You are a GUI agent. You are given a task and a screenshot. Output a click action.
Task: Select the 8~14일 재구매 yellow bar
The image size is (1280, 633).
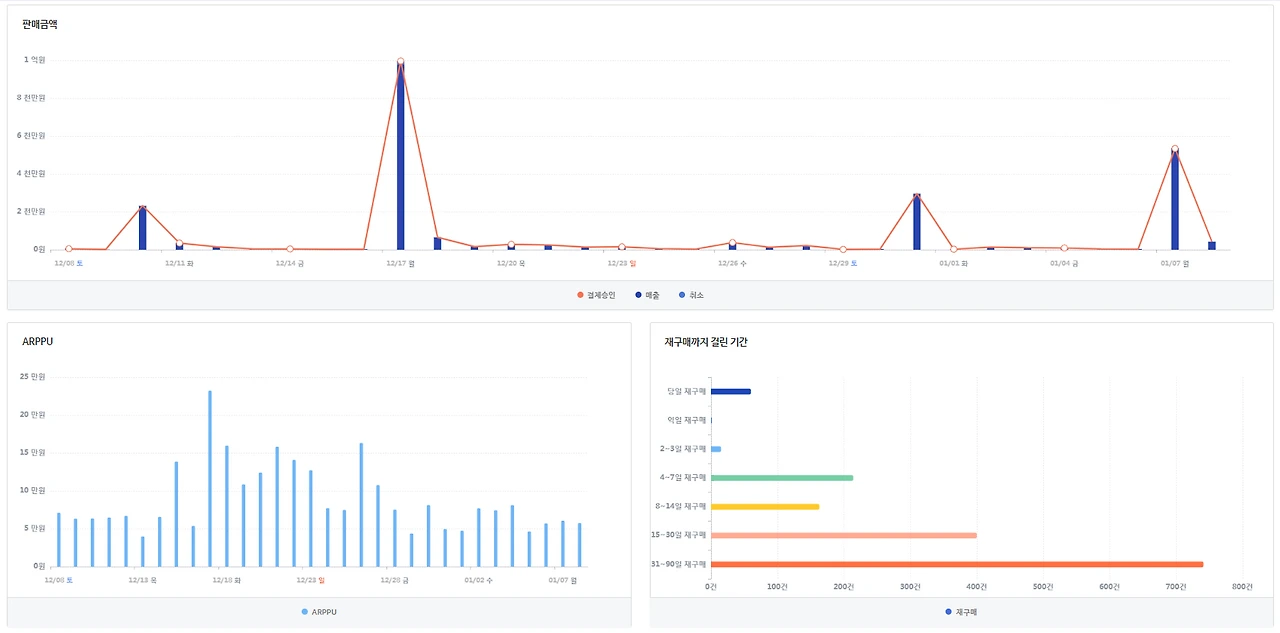click(765, 507)
